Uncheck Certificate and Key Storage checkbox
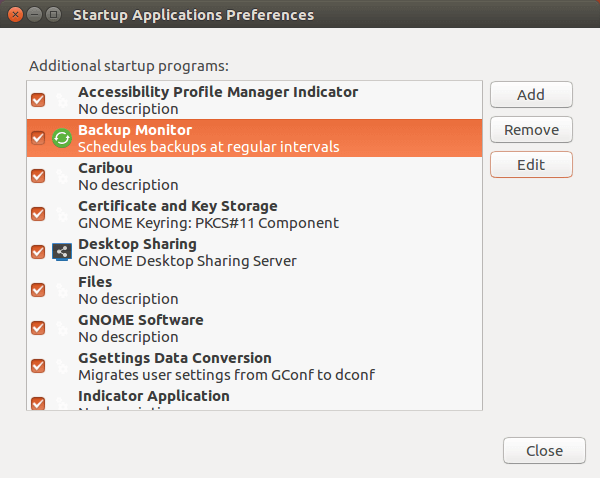Viewport: 600px width, 478px height. [38, 214]
